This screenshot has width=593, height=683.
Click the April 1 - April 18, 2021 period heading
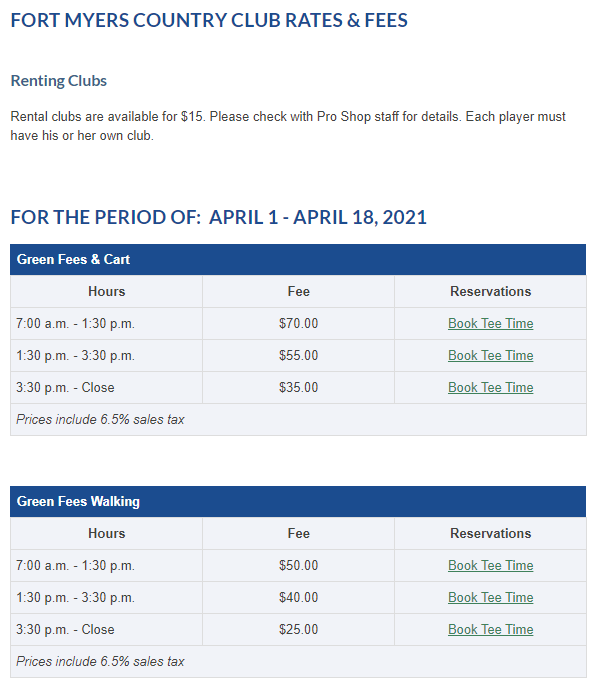click(x=219, y=217)
